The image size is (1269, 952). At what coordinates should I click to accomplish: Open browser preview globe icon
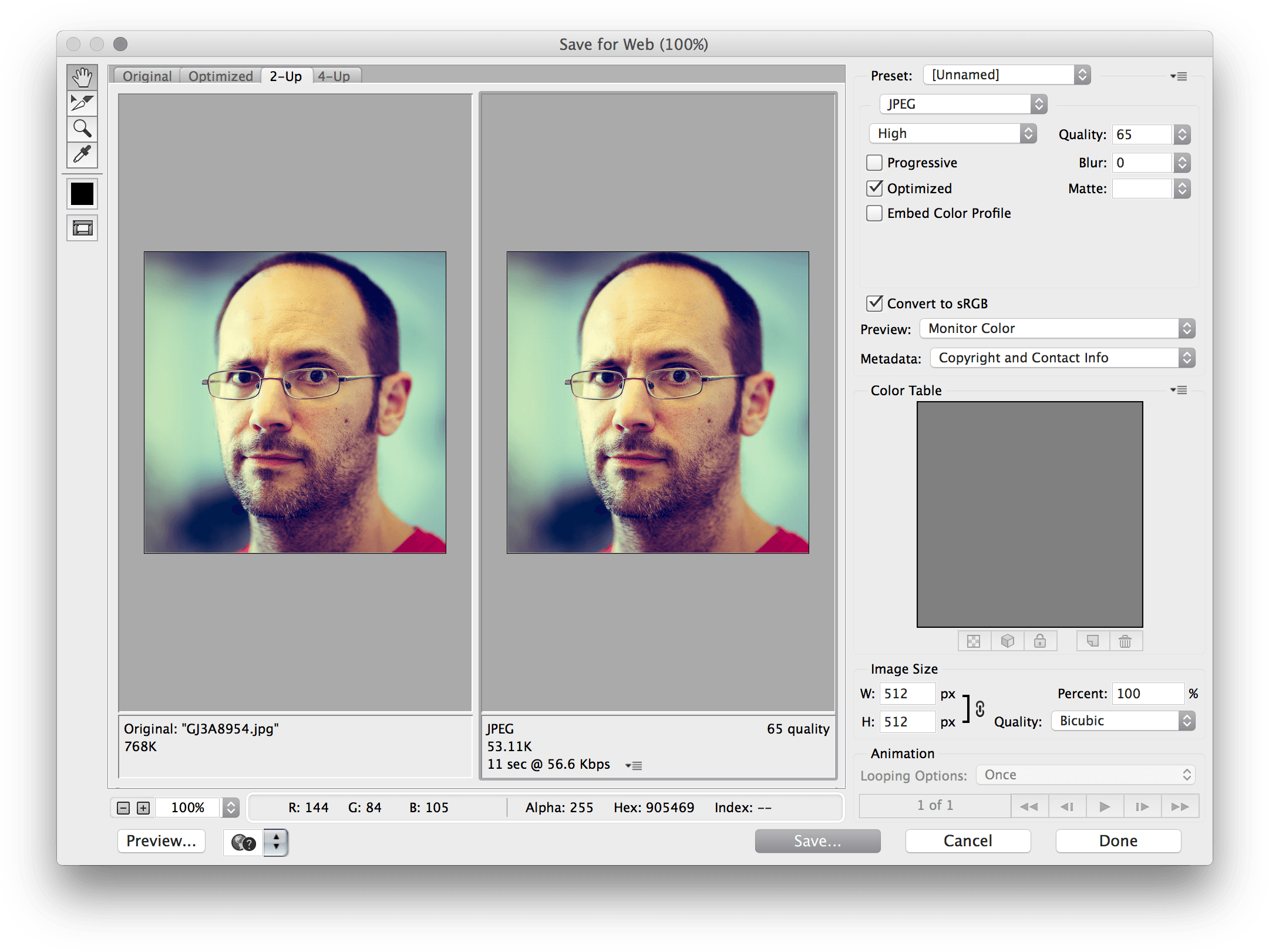(244, 843)
